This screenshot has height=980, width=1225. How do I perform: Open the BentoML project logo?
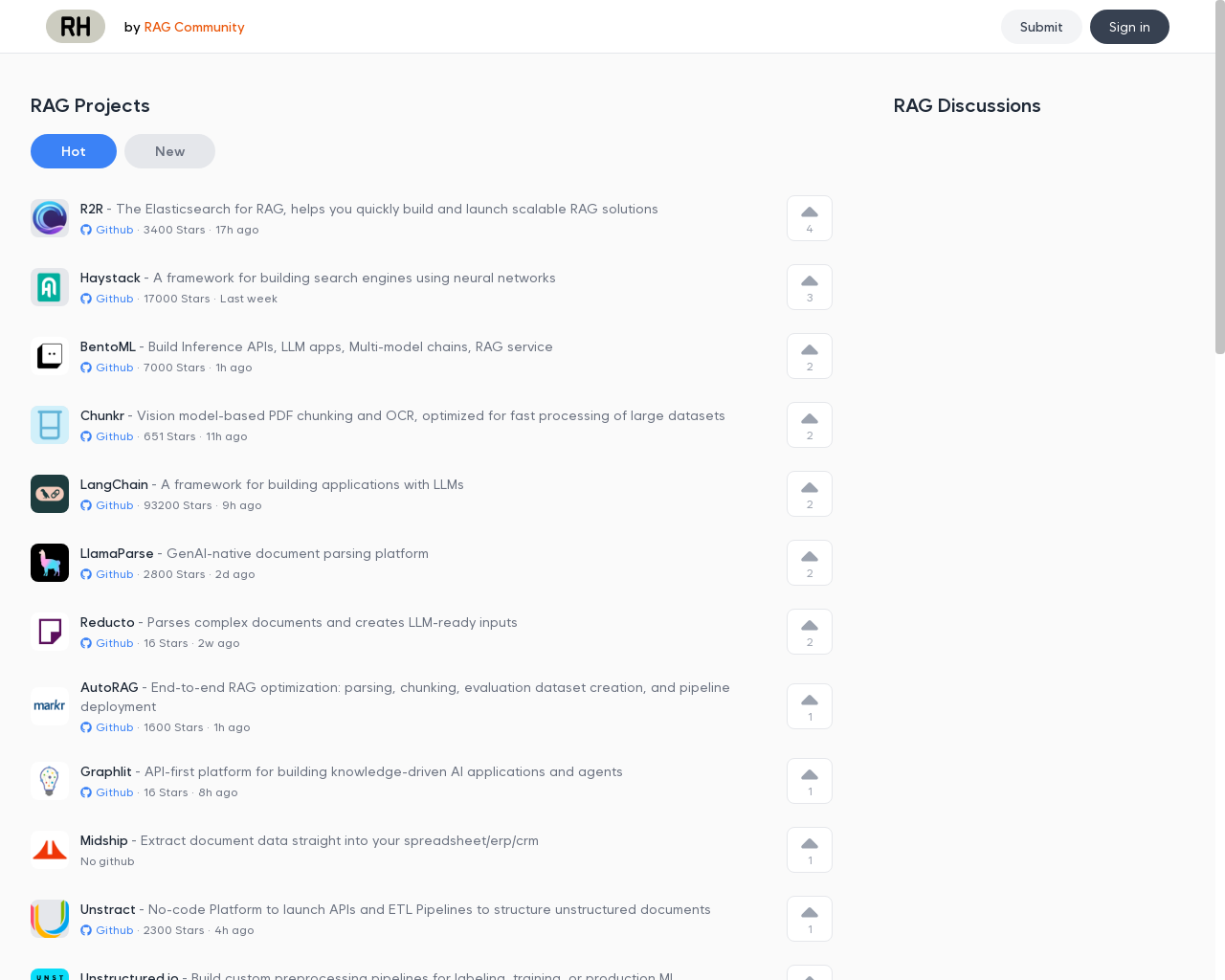pyautogui.click(x=50, y=356)
